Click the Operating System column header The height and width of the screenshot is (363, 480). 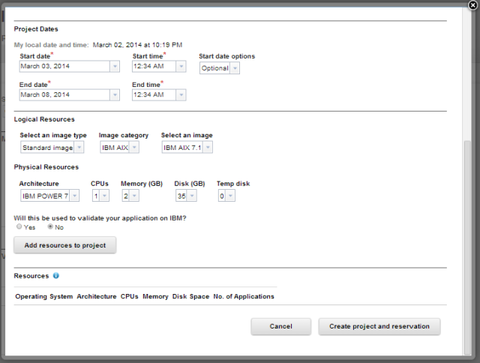point(44,296)
